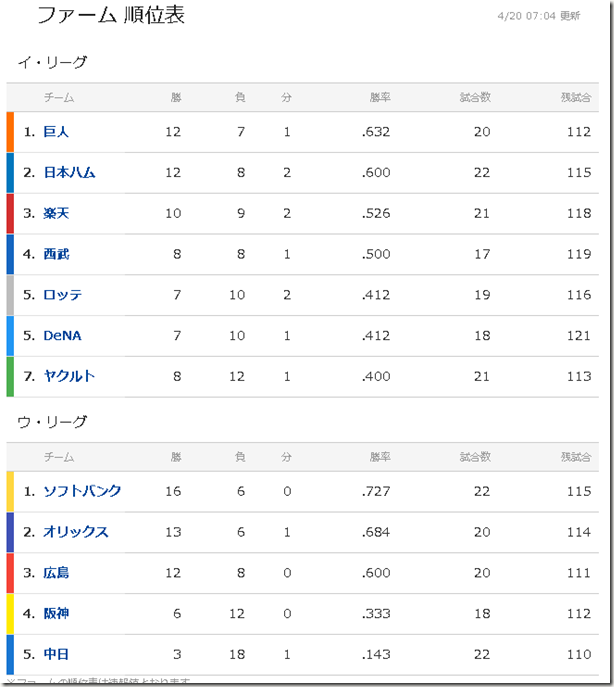Image resolution: width=614 pixels, height=687 pixels.
Task: Open the 中日 team link
Action: point(56,654)
